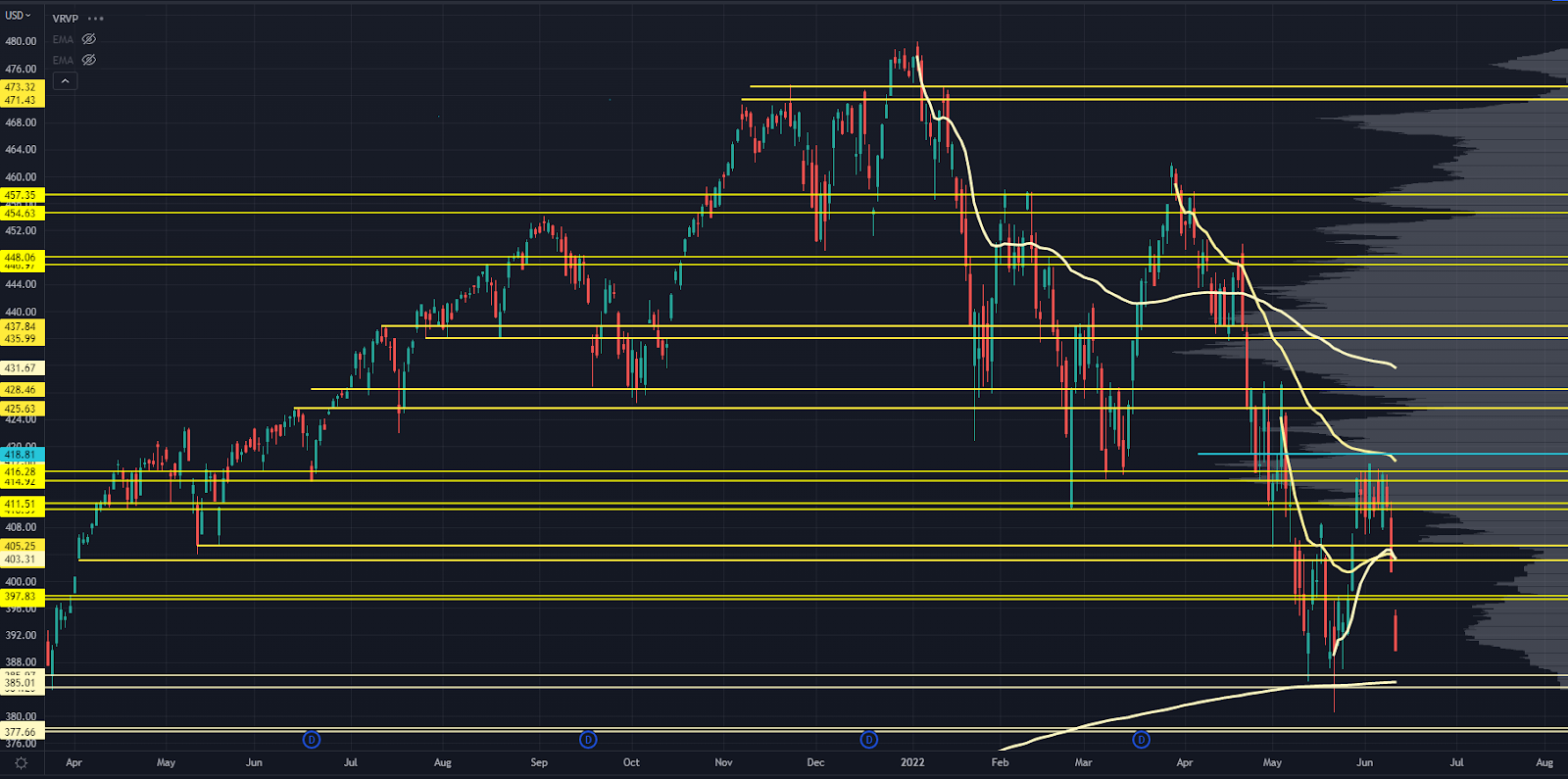Select the 411.51 yellow price label

(21, 504)
